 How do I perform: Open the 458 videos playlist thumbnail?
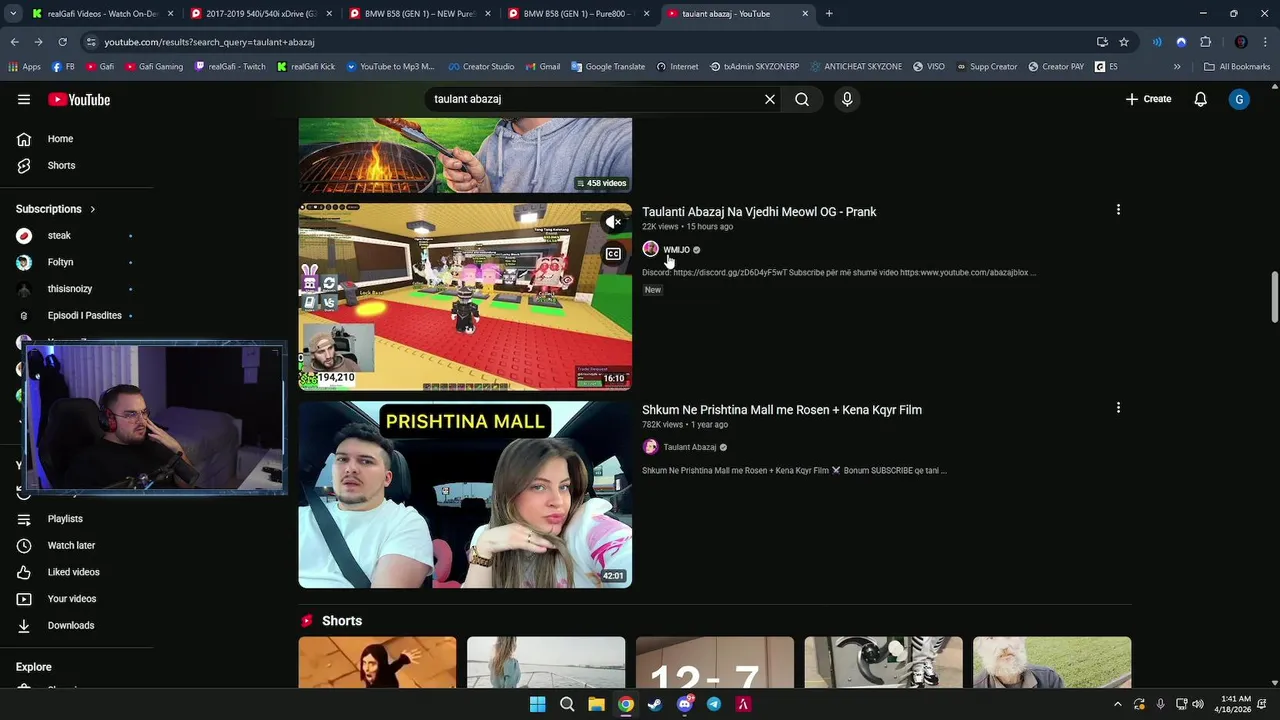coord(465,155)
